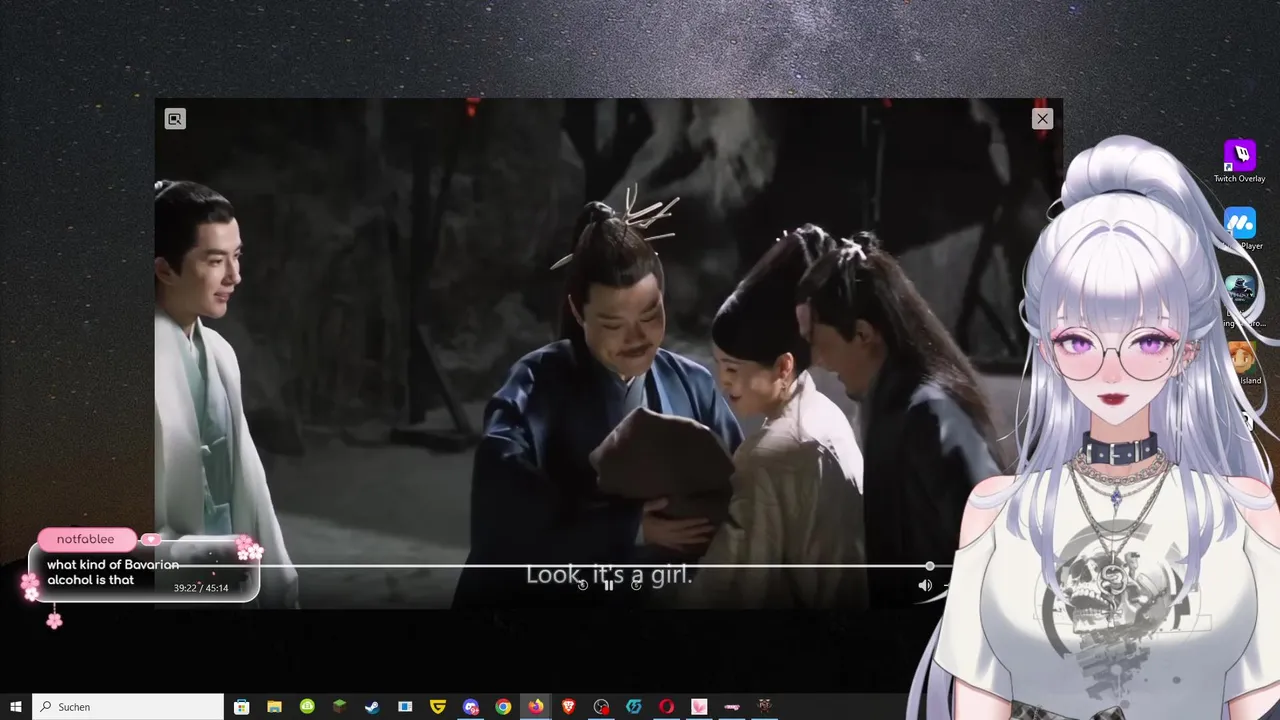Mute the video with speaker icon
Screen dimensions: 1280x720
pos(925,585)
